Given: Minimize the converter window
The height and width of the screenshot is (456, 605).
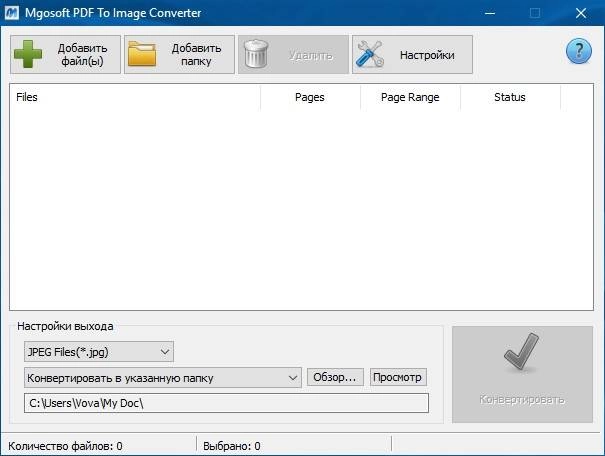Looking at the screenshot, I should tap(490, 13).
